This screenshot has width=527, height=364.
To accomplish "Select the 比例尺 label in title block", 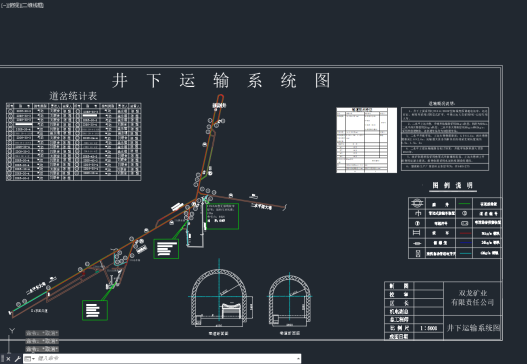I will tap(399, 328).
